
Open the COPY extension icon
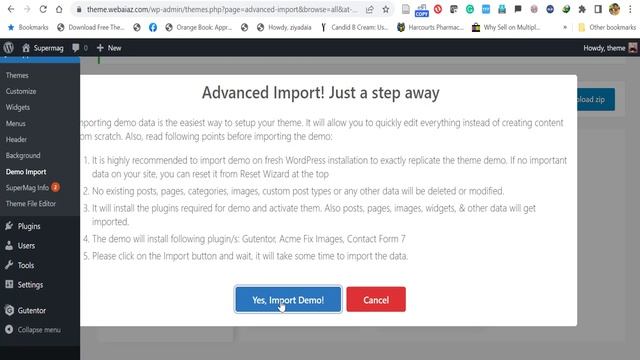[421, 10]
